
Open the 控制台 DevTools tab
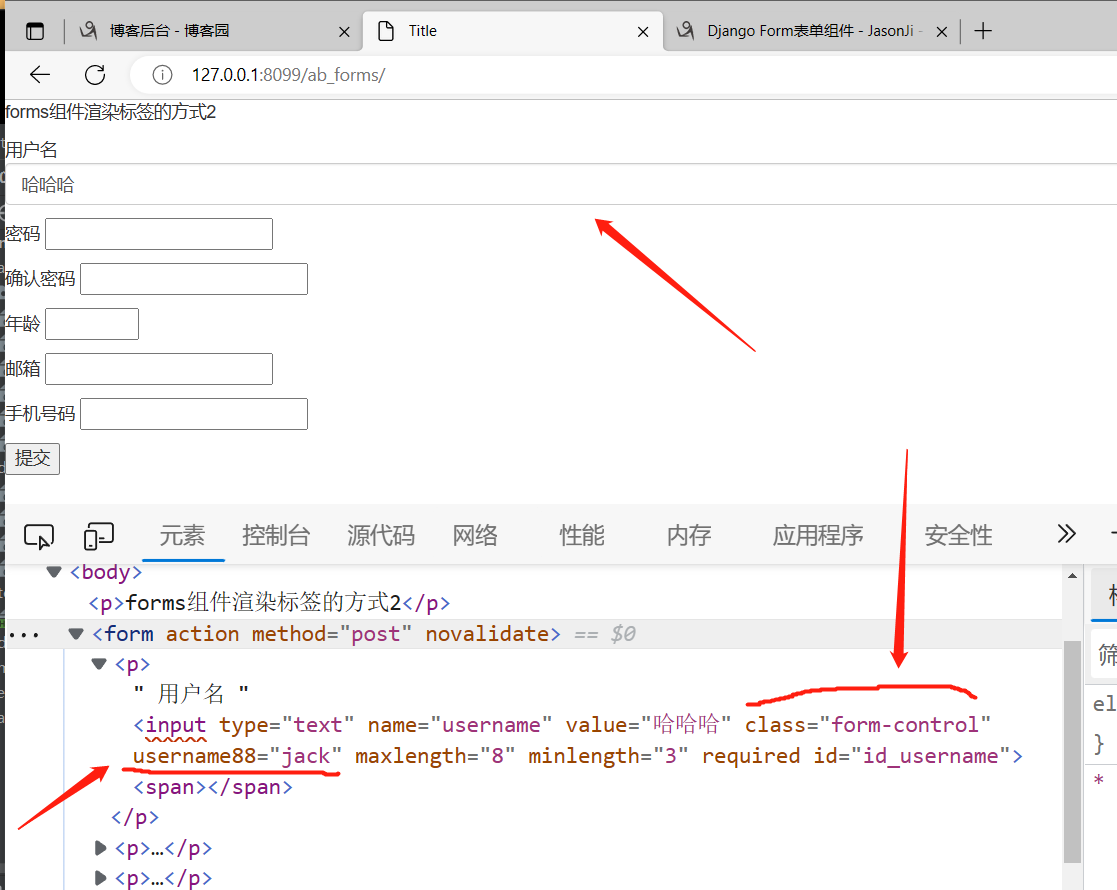click(x=276, y=535)
